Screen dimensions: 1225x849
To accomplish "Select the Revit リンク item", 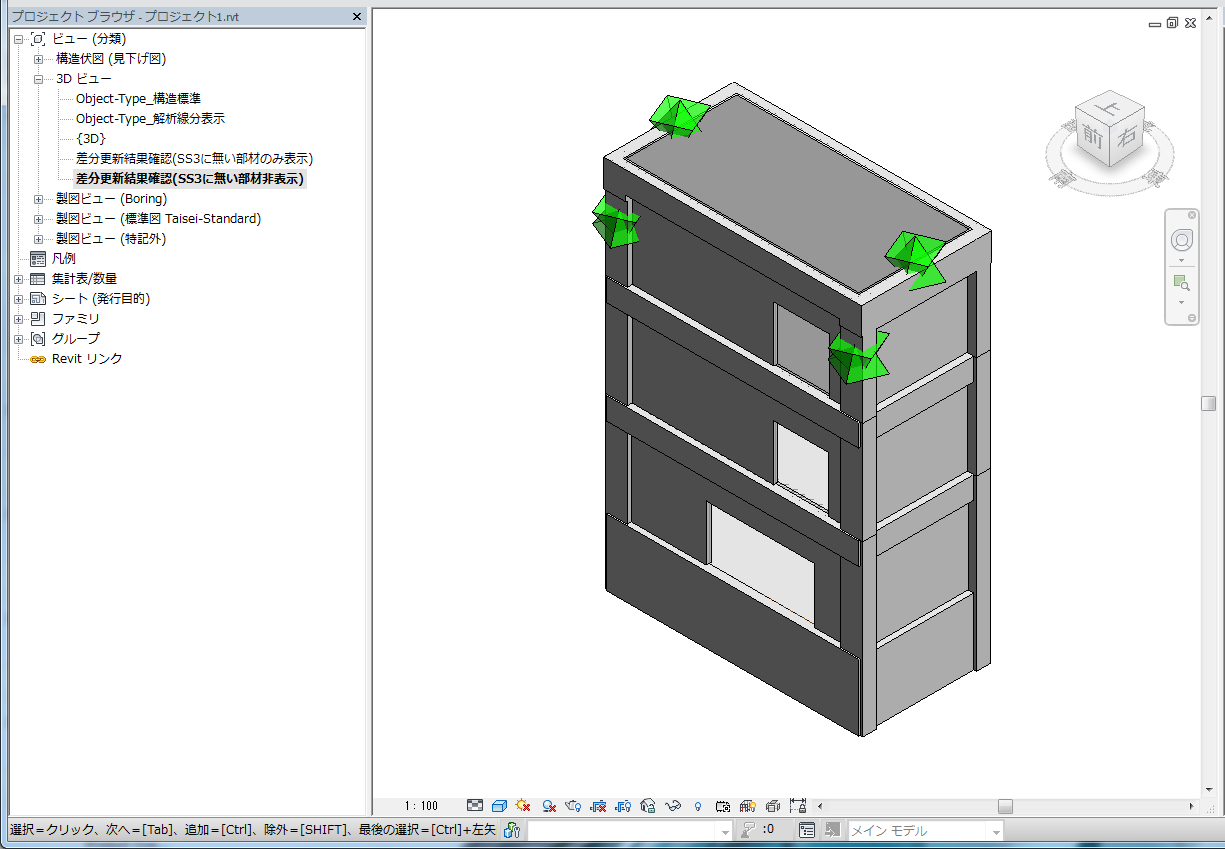I will click(x=87, y=359).
